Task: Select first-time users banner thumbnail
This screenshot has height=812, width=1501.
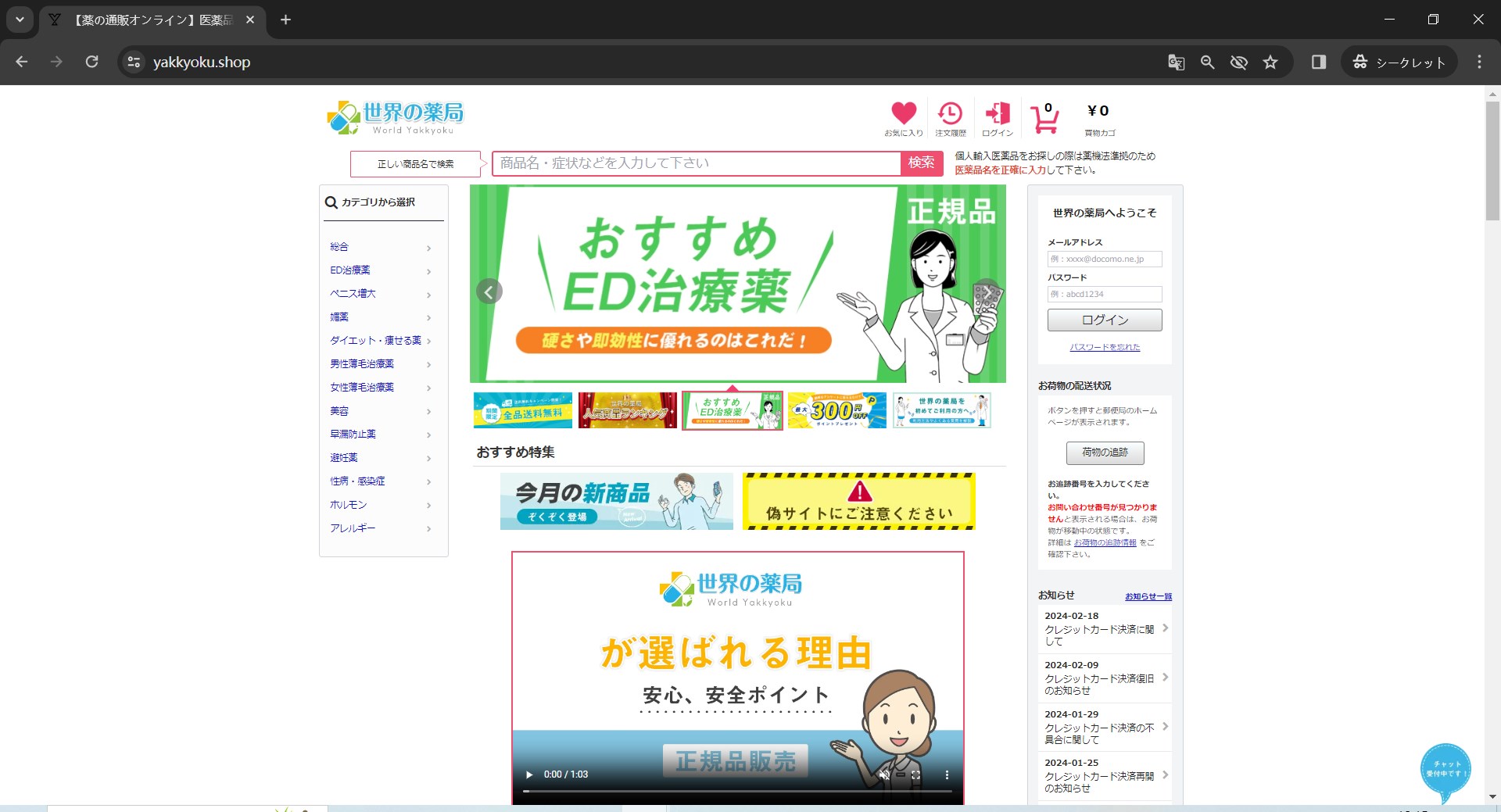Action: tap(942, 410)
